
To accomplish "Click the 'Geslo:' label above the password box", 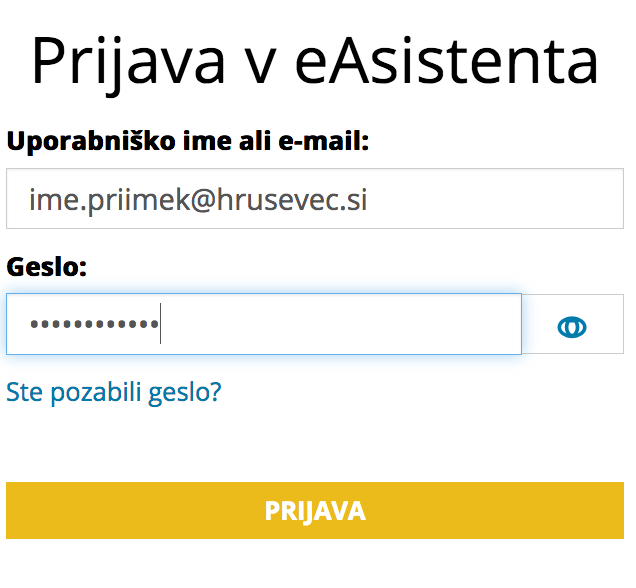I will pos(46,267).
